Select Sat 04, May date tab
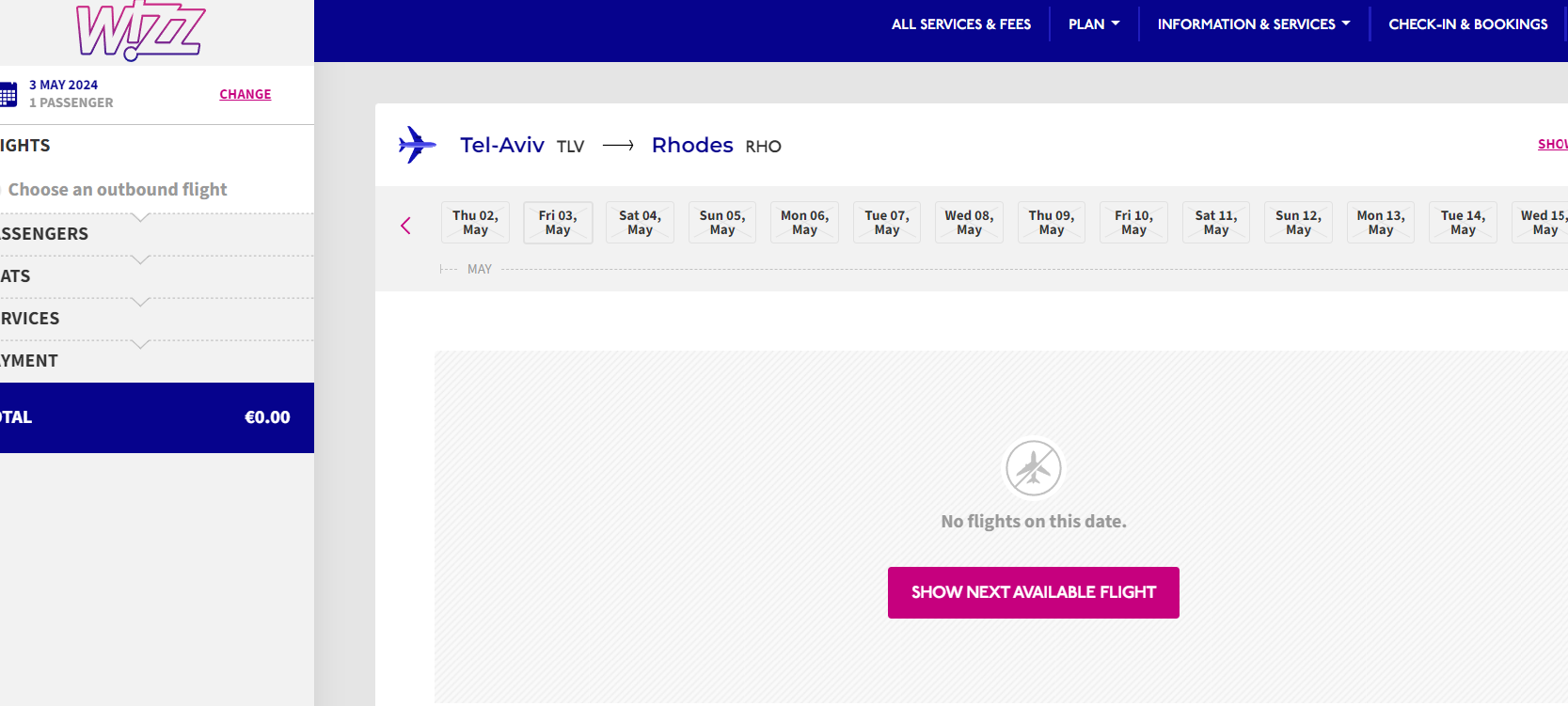 coord(640,223)
